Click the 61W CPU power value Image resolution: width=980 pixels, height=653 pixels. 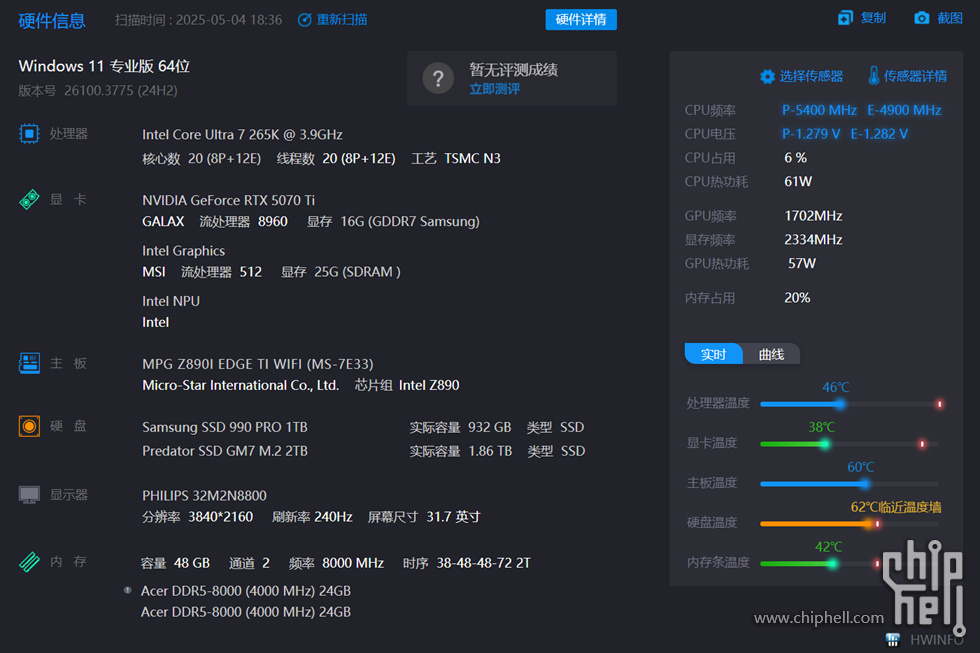click(798, 181)
